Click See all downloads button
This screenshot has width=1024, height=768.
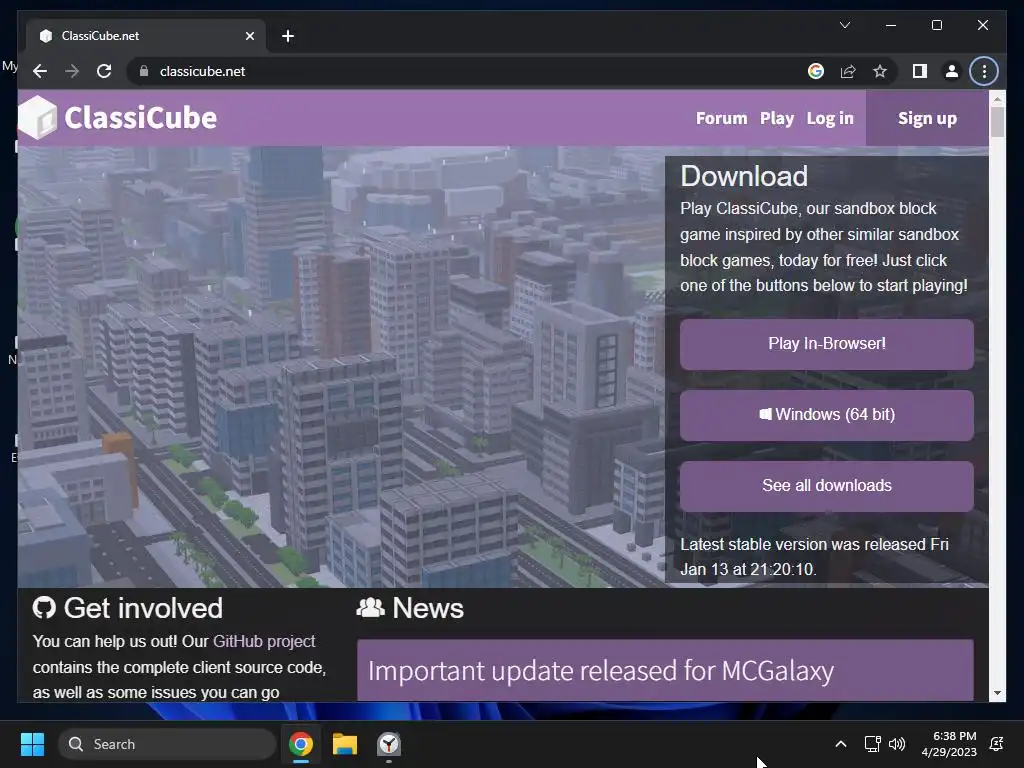point(826,486)
